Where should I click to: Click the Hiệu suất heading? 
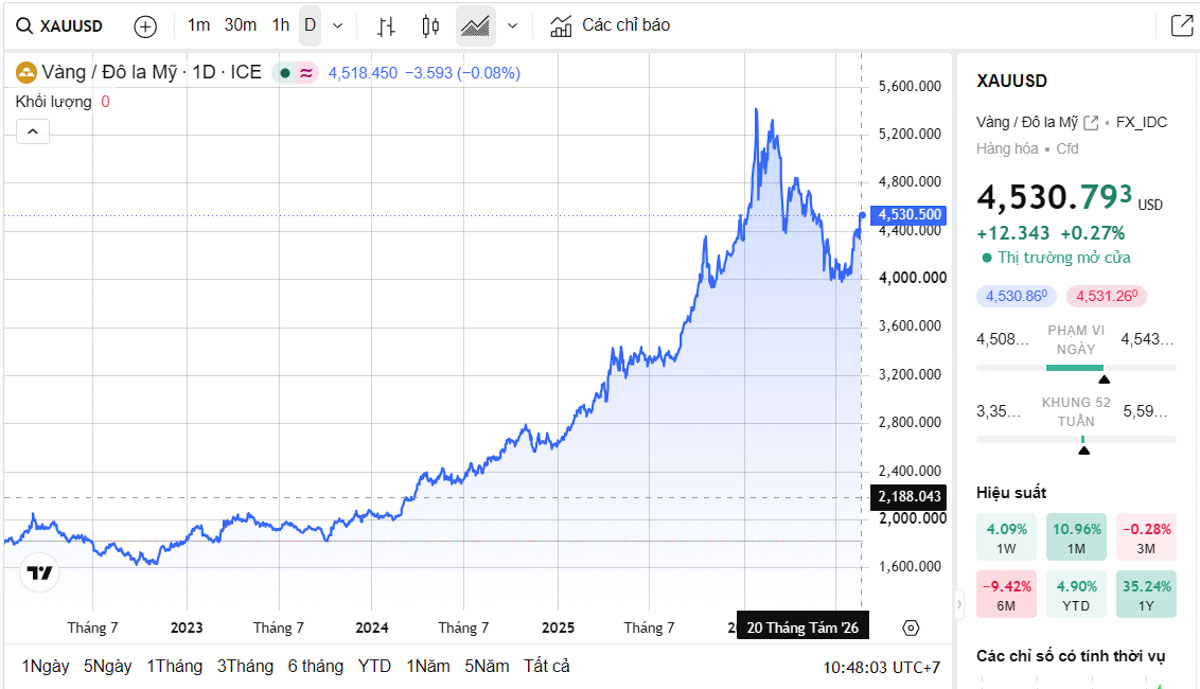point(1011,493)
